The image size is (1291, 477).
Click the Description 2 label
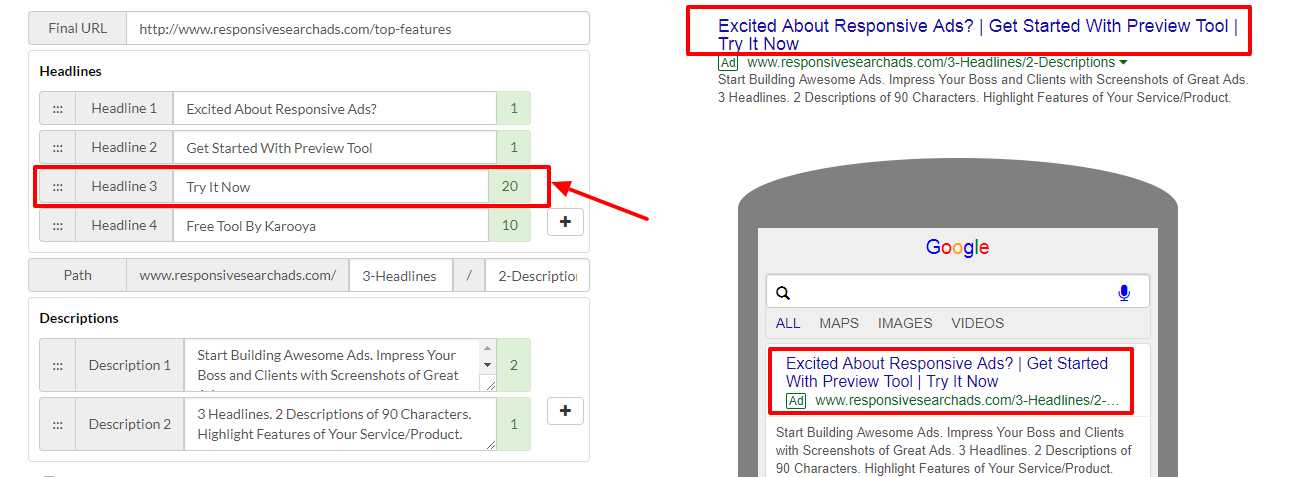click(x=130, y=424)
